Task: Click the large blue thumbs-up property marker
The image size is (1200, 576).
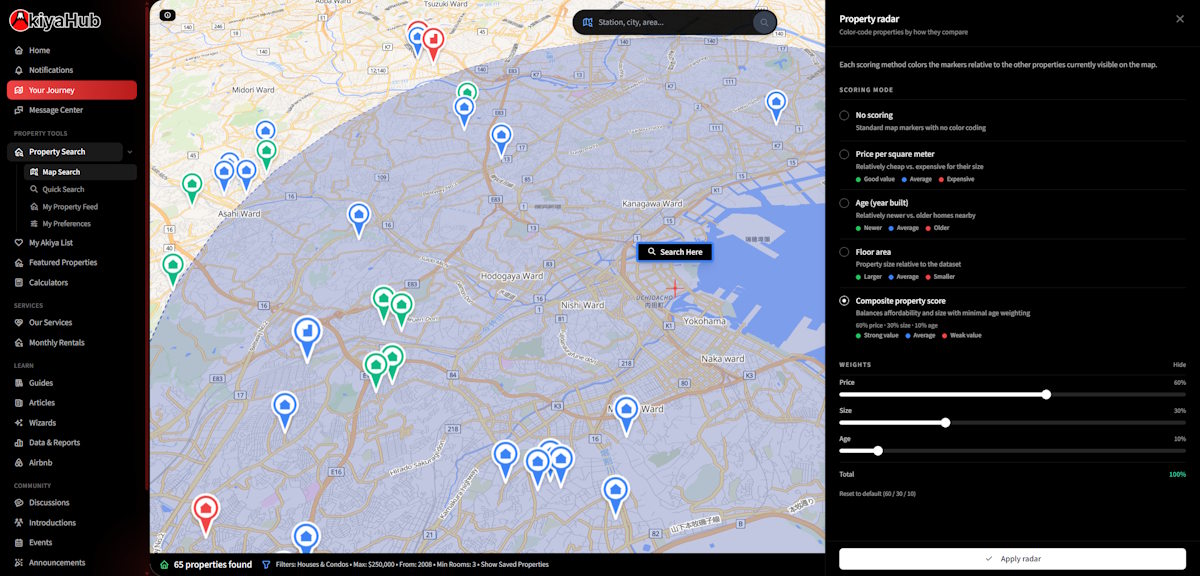Action: tap(307, 335)
